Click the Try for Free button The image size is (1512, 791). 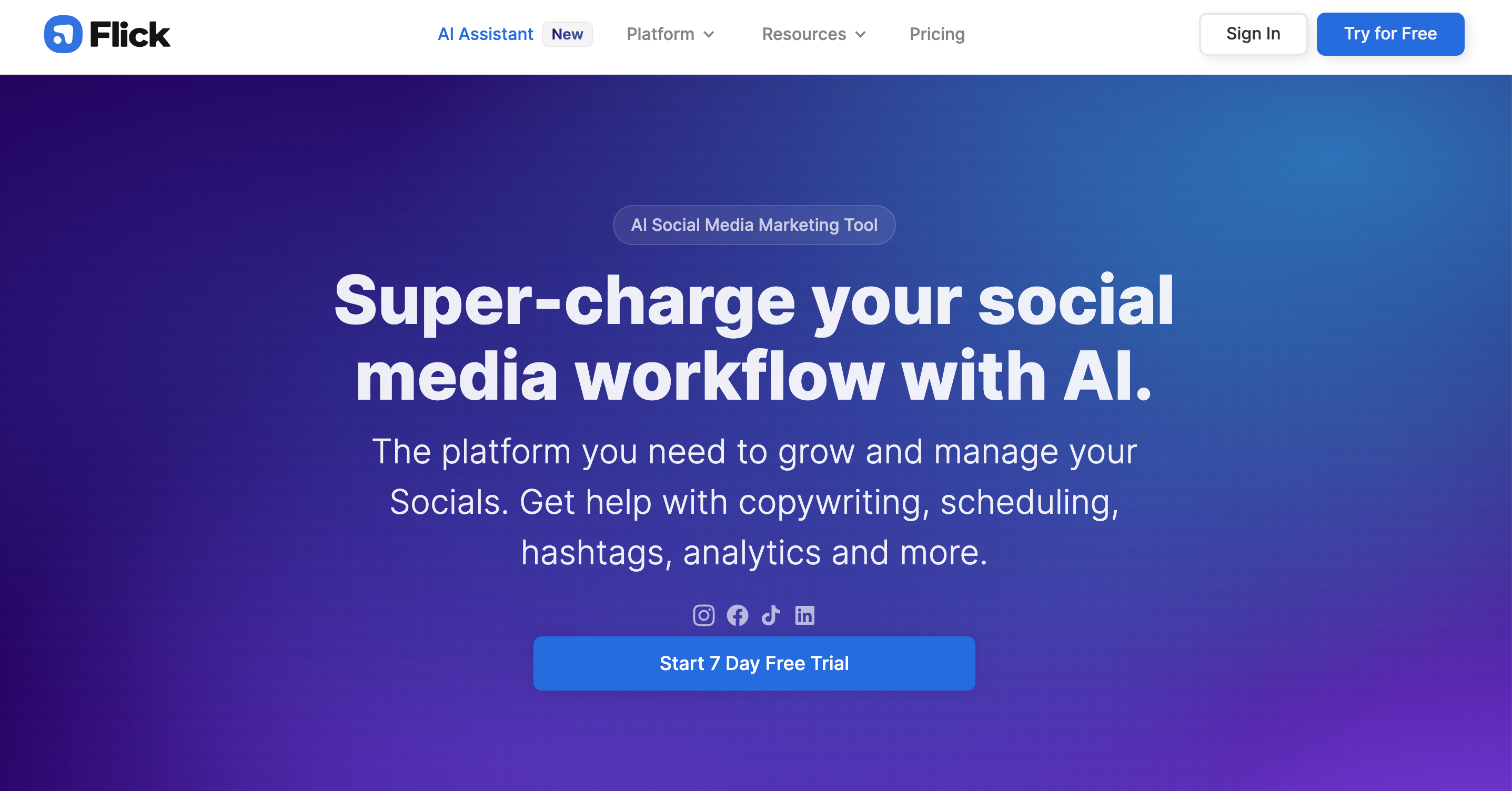[x=1390, y=34]
